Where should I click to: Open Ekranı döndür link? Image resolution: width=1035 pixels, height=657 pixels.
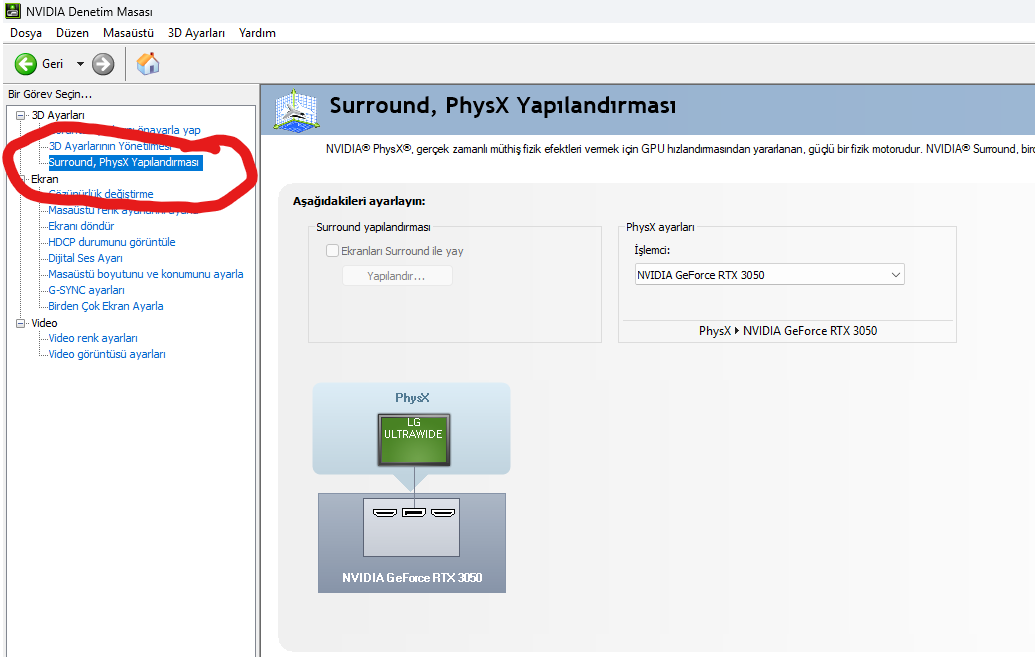(81, 226)
